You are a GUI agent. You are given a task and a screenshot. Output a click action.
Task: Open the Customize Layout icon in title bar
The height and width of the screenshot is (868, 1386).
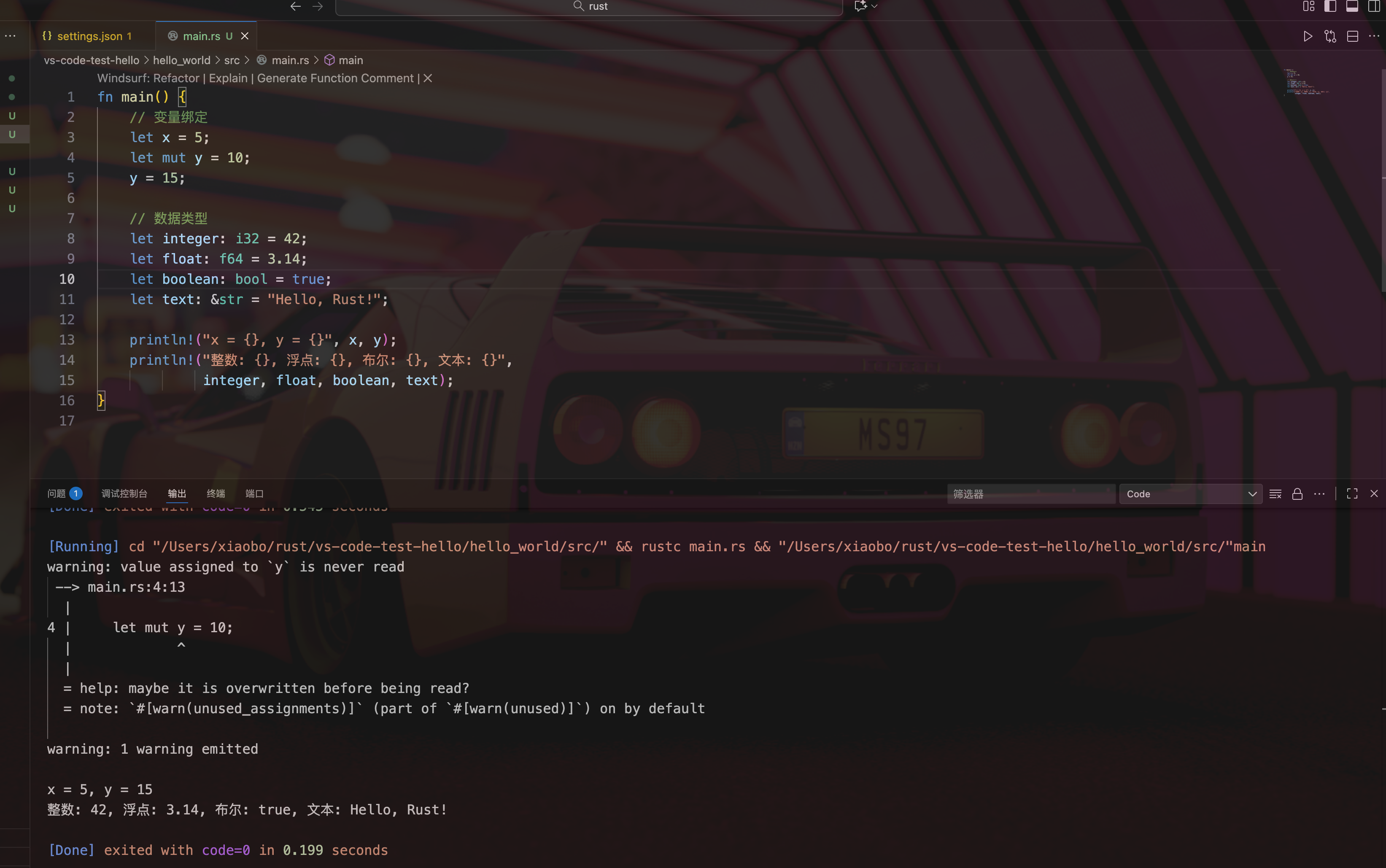point(1308,6)
